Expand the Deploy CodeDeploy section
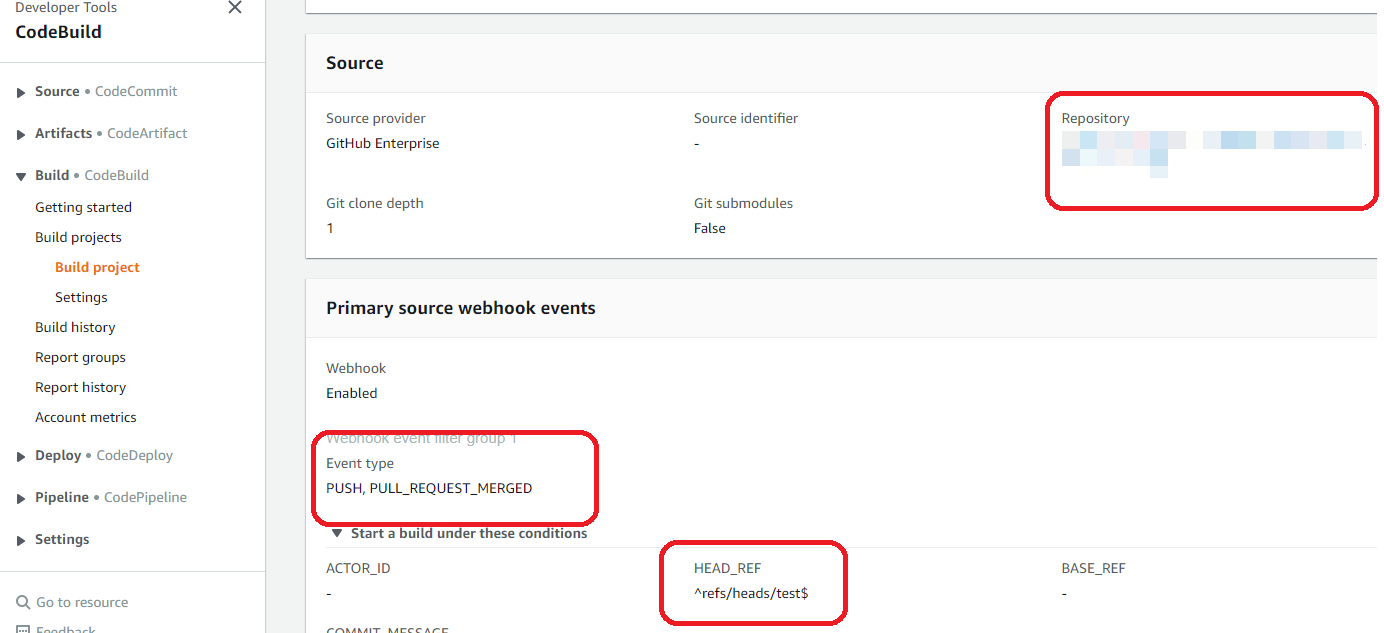1384x633 pixels. 22,456
